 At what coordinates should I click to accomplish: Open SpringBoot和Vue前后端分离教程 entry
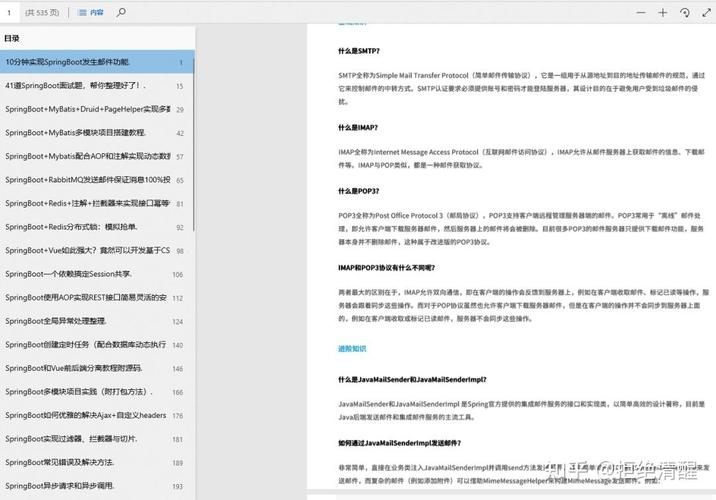click(97, 368)
